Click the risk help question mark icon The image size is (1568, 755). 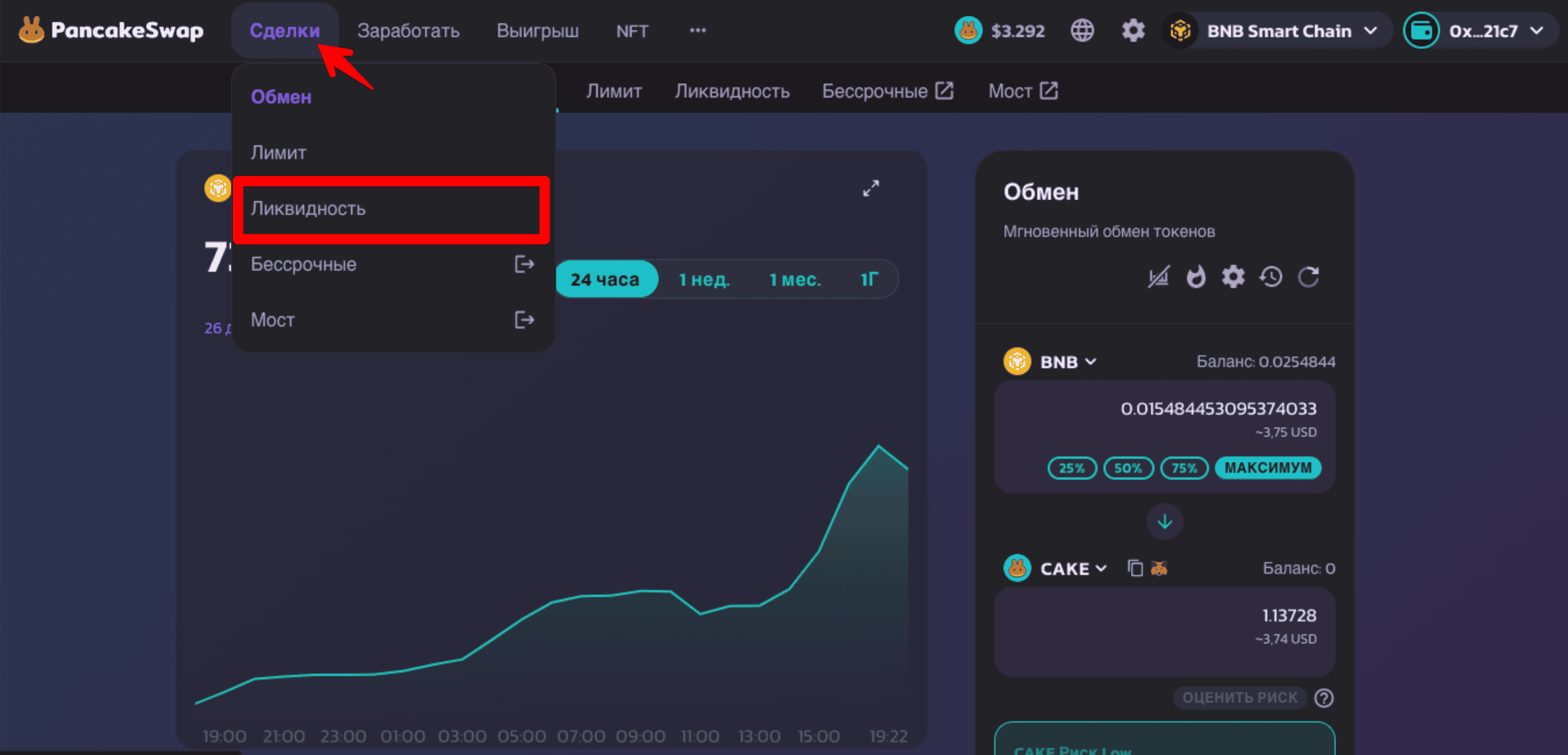tap(1324, 698)
